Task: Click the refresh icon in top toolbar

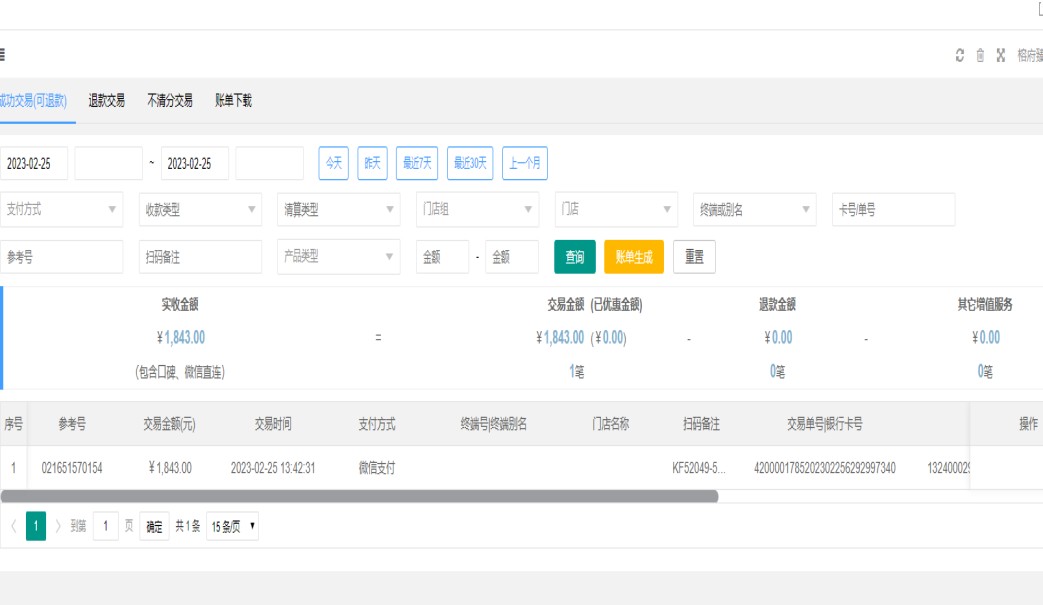Action: tap(960, 56)
